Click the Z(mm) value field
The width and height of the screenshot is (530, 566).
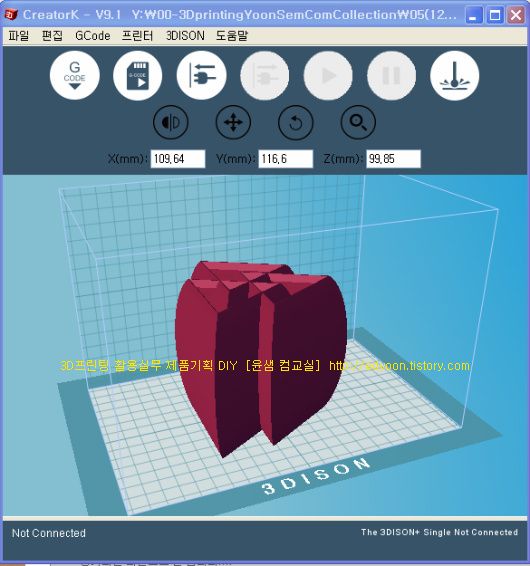pyautogui.click(x=394, y=159)
